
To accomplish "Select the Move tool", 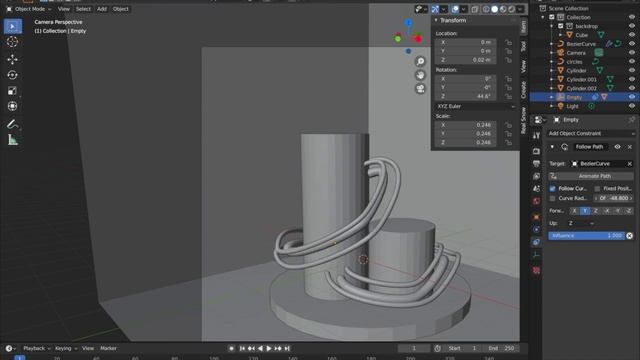I will click(x=13, y=59).
